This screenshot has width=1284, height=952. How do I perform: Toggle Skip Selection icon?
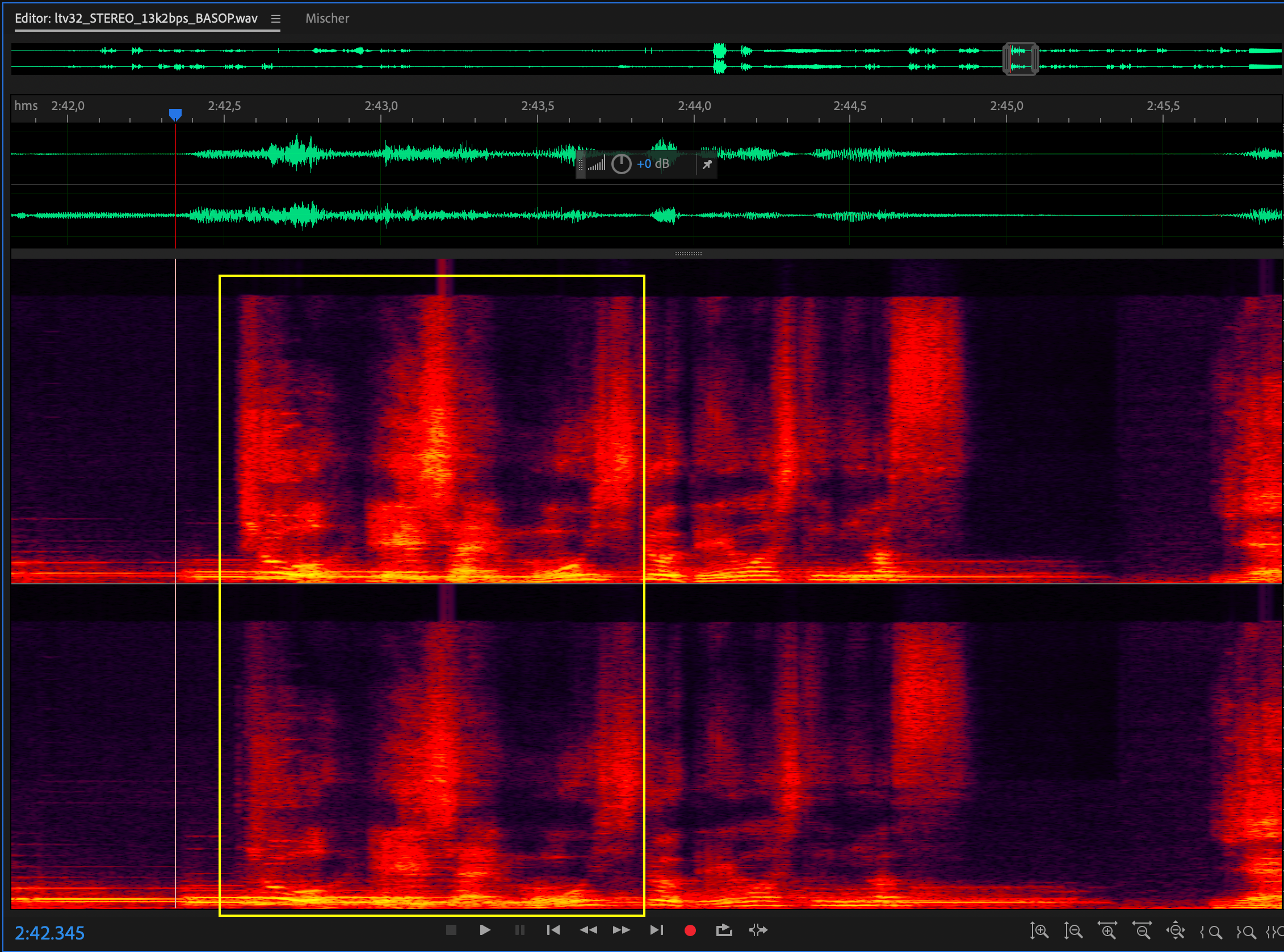coord(758,929)
